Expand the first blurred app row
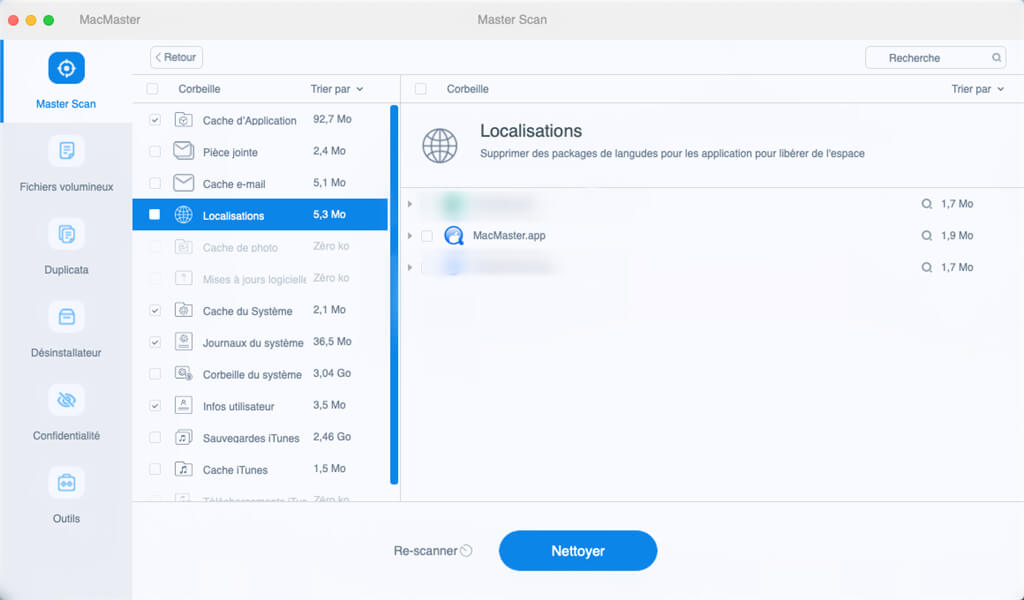1024x600 pixels. coord(409,204)
